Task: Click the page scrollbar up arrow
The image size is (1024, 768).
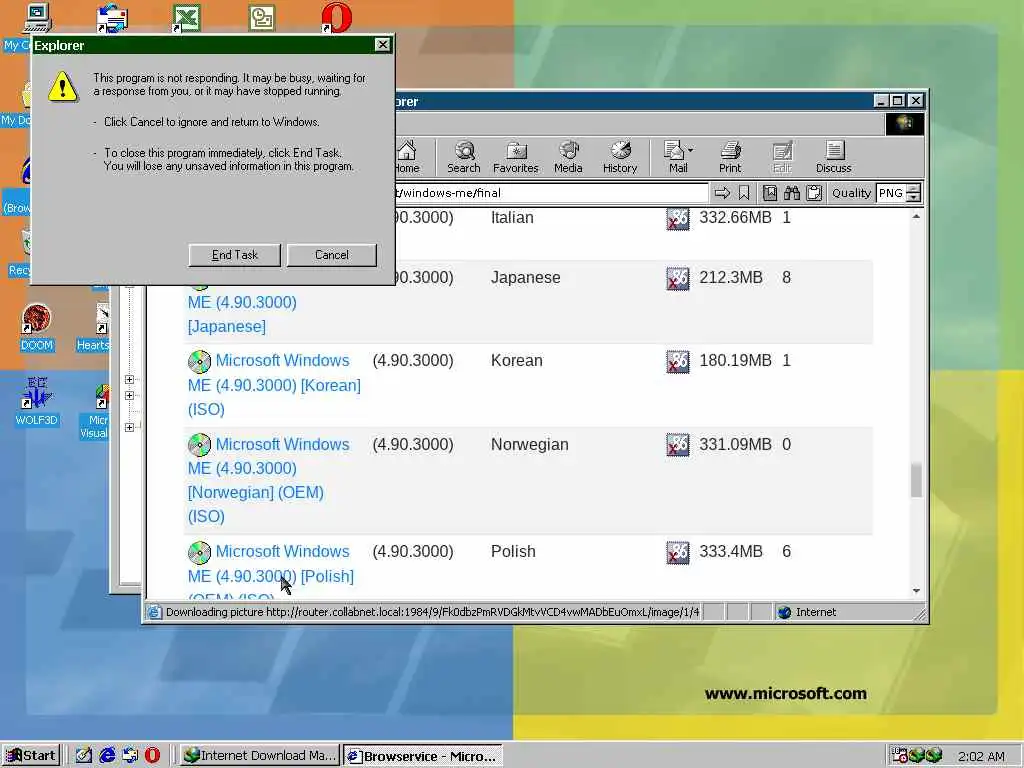Action: pos(916,216)
